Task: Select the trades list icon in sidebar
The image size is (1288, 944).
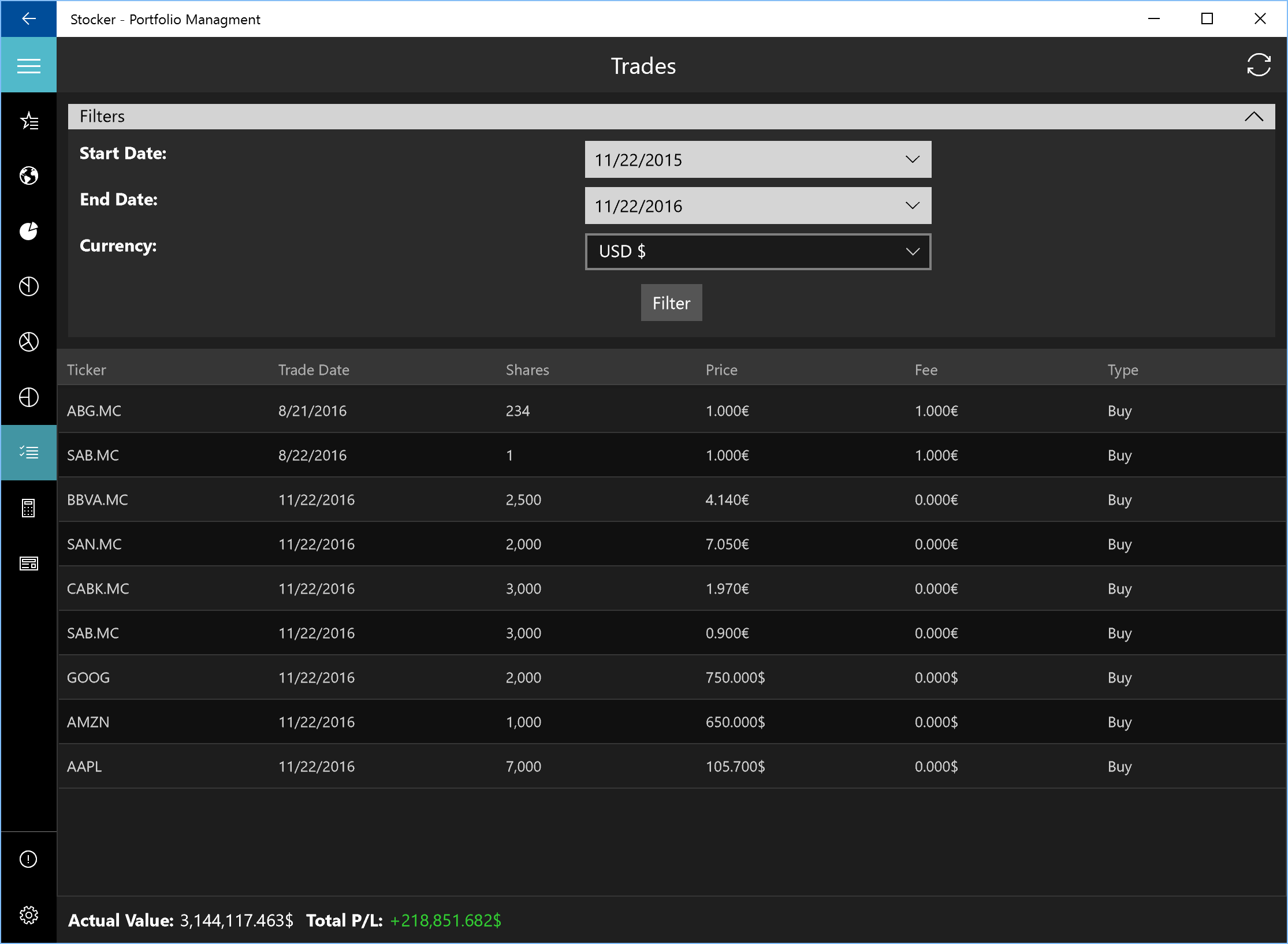Action: point(28,452)
